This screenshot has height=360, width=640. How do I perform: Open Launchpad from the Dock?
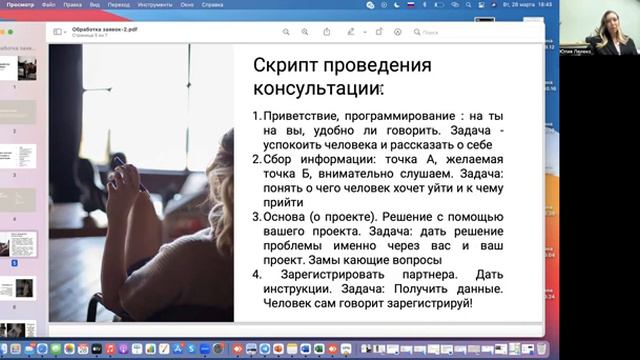pos(16,349)
